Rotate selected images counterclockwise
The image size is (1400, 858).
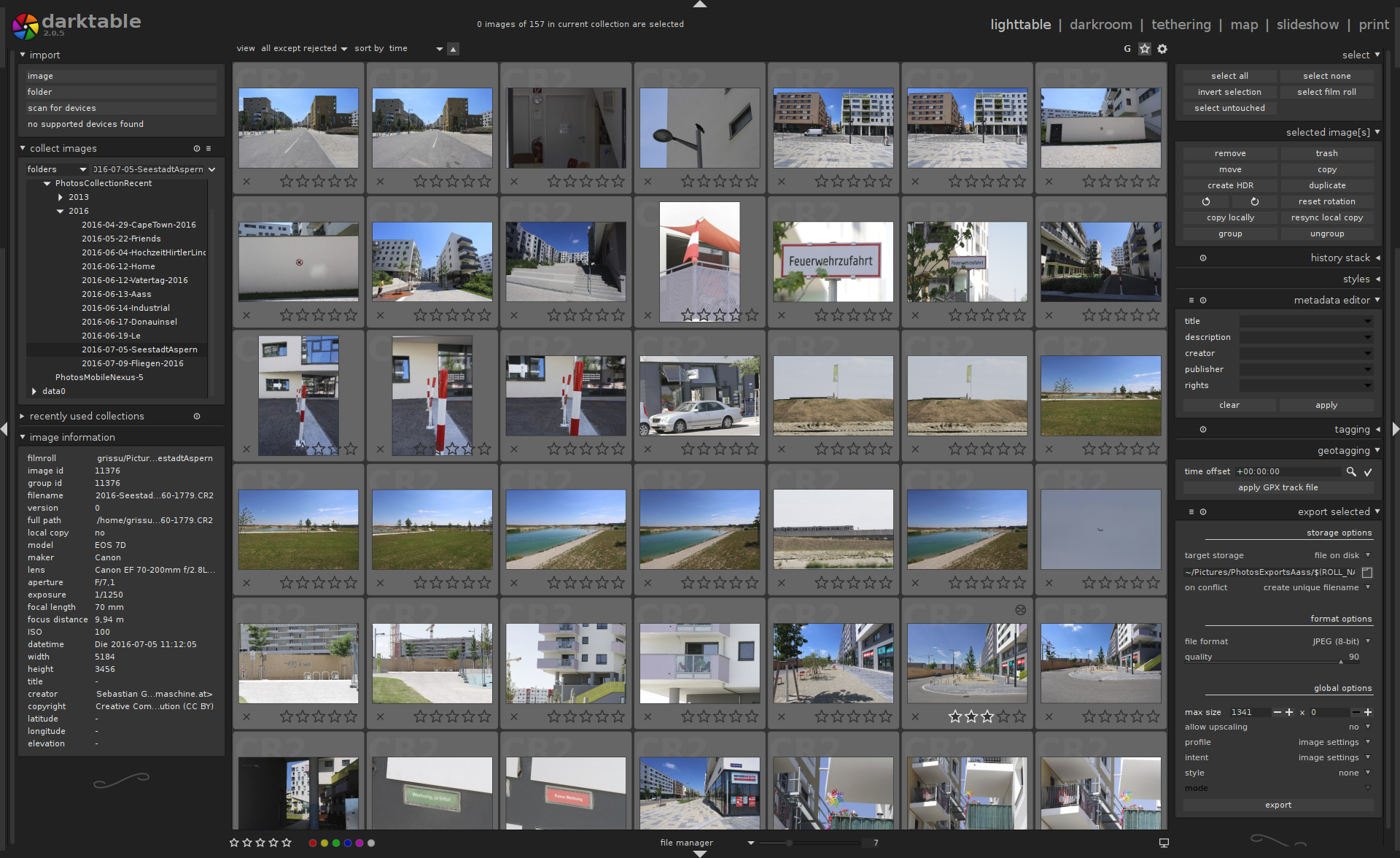pyautogui.click(x=1206, y=201)
